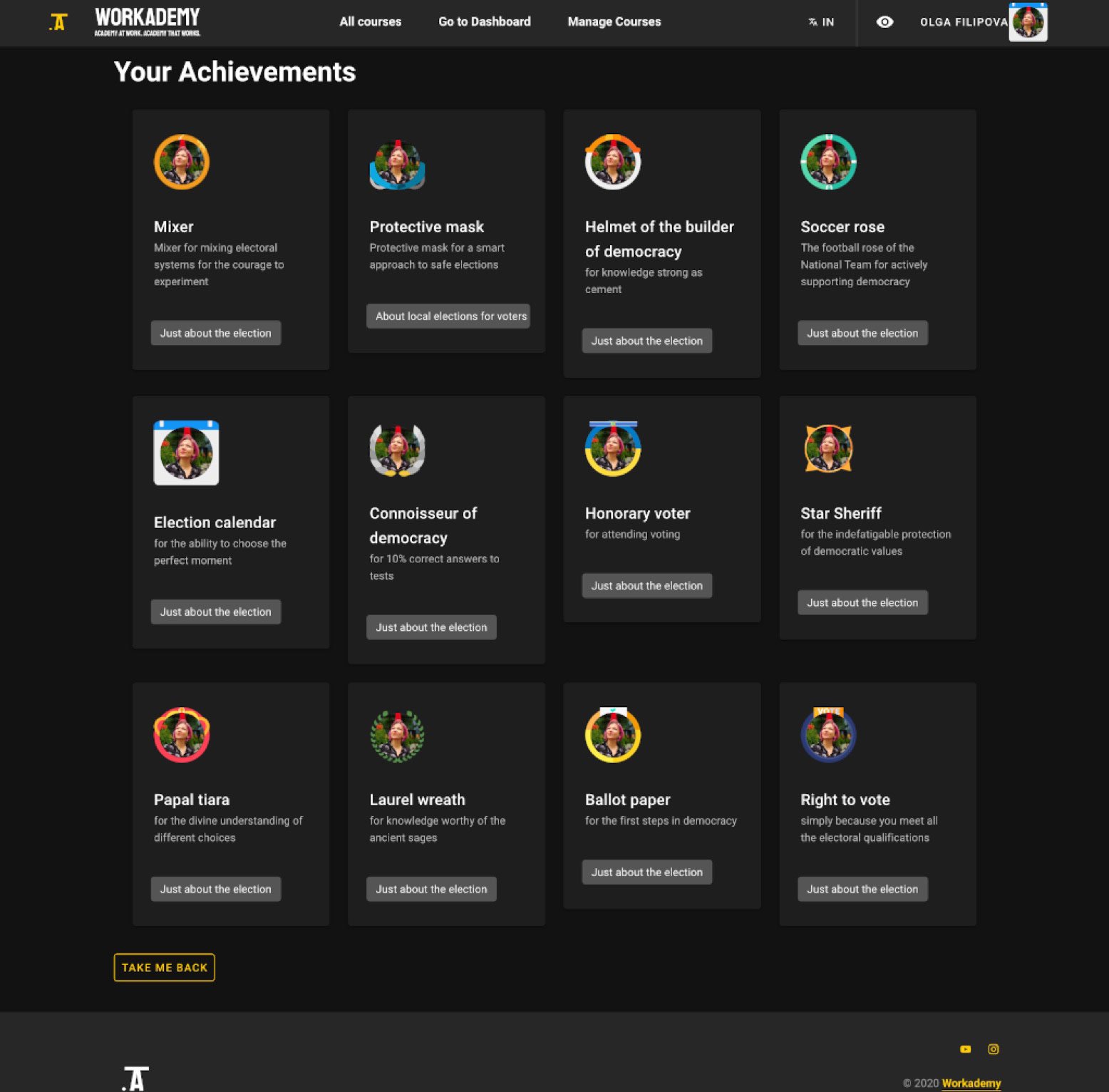Click the Soccer rose badge icon
The width and height of the screenshot is (1109, 1092).
(x=828, y=162)
